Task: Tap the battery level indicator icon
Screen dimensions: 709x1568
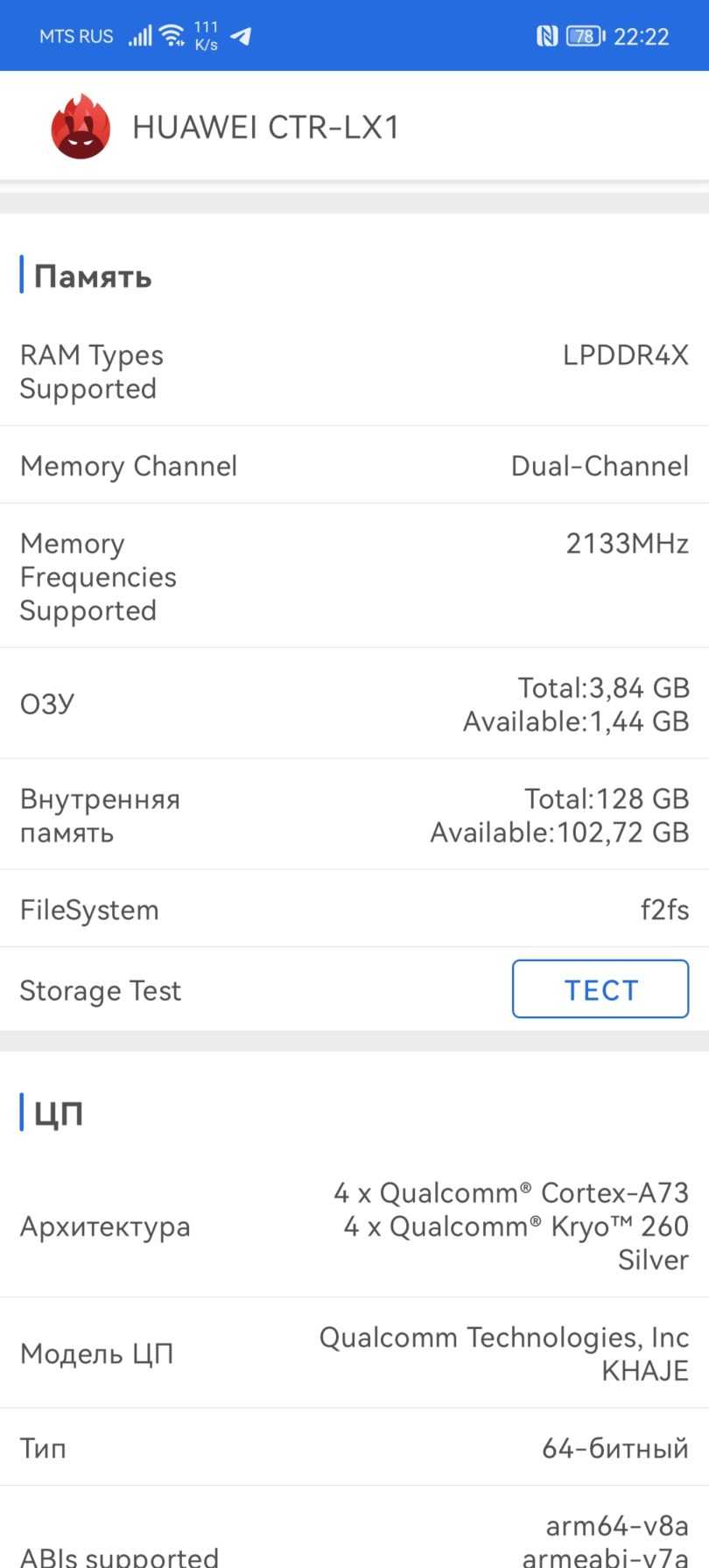Action: coord(585,36)
